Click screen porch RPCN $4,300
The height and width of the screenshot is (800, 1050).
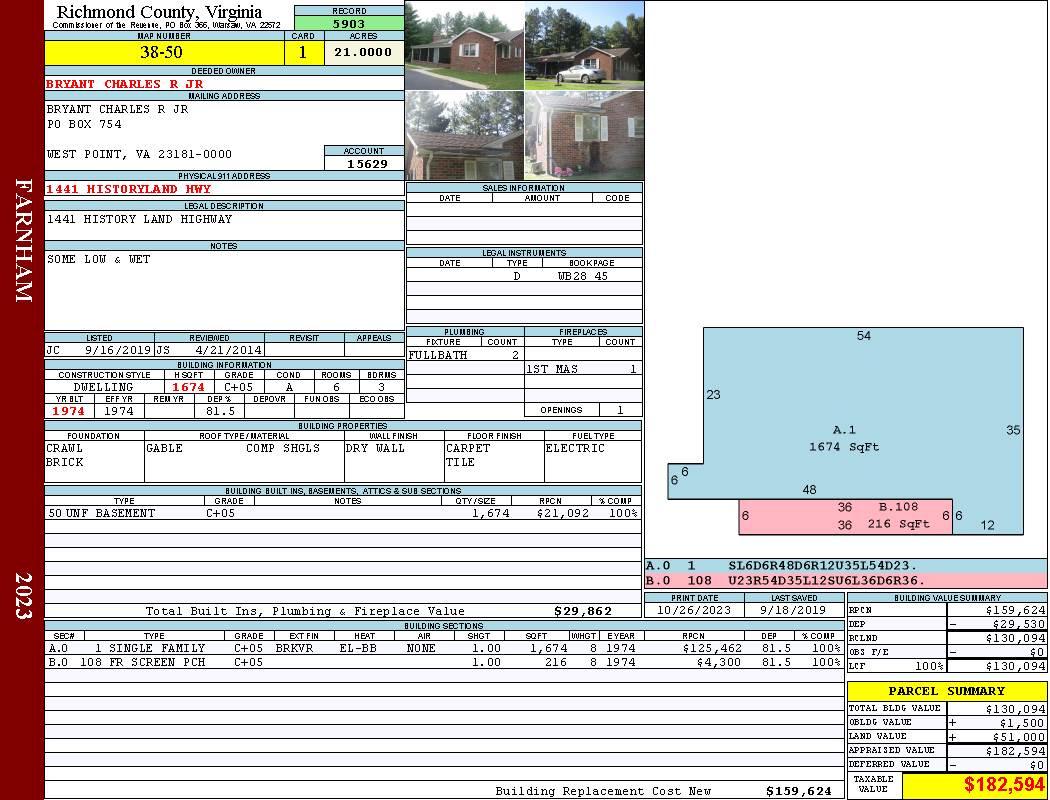pyautogui.click(x=719, y=662)
